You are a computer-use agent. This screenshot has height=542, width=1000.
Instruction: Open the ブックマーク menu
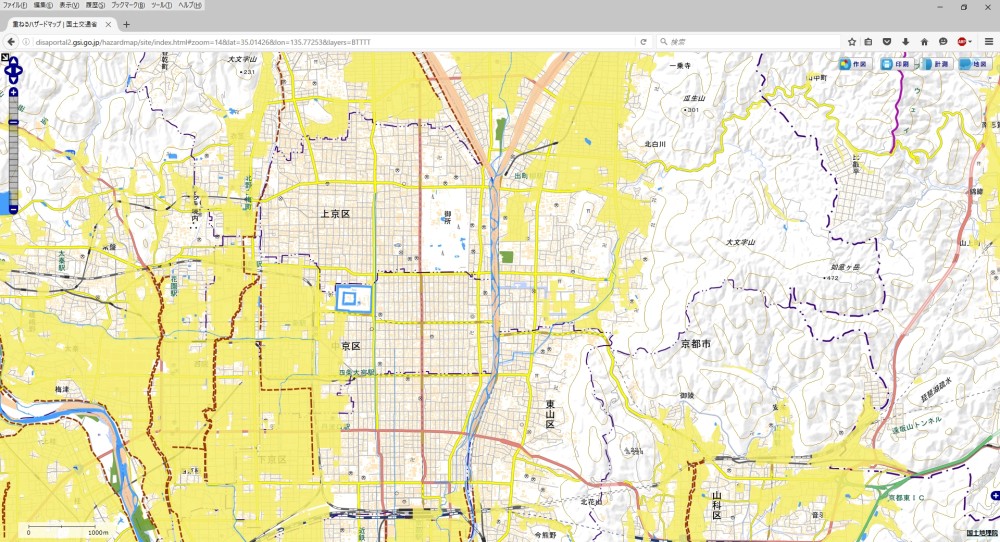click(x=127, y=6)
